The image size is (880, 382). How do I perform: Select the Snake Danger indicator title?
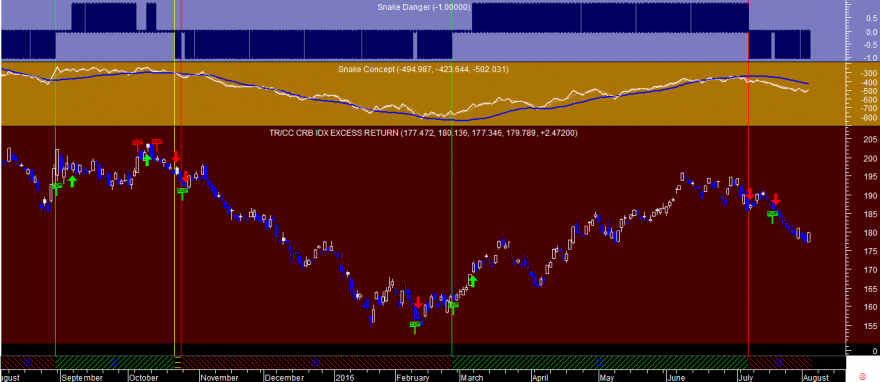(x=424, y=7)
